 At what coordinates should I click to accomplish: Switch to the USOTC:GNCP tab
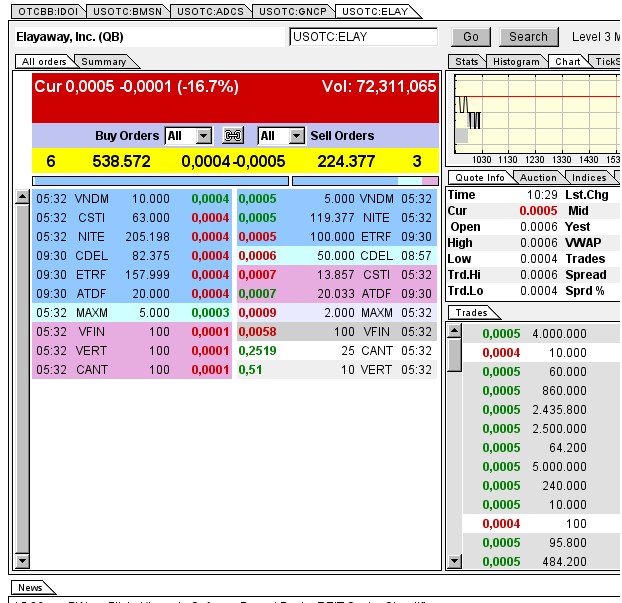pos(293,12)
